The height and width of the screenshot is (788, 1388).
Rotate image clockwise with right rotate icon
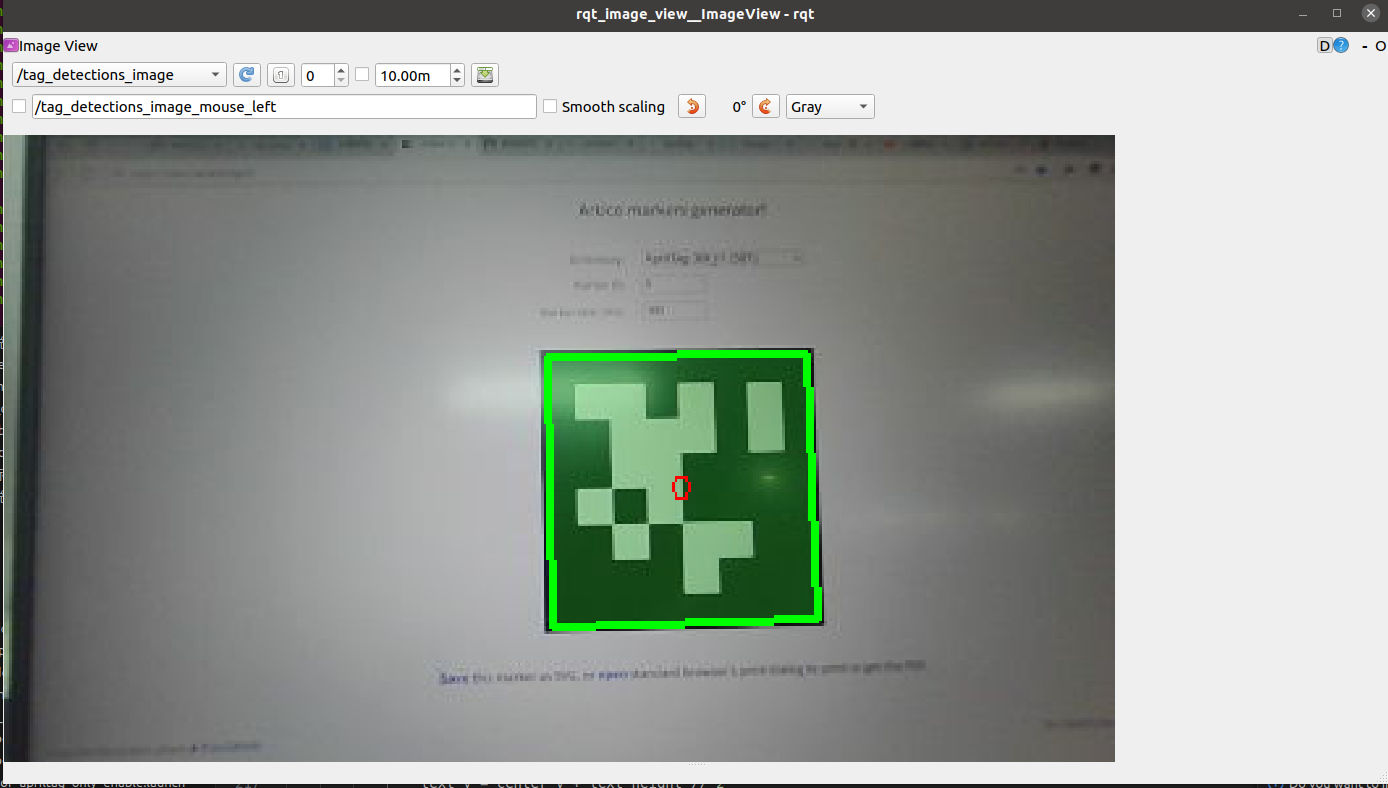(x=765, y=106)
